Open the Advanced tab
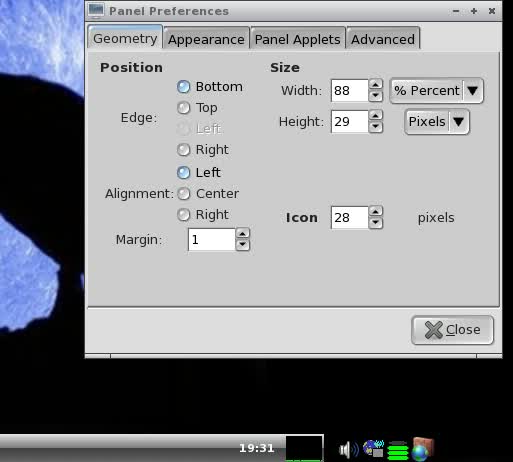 tap(383, 39)
